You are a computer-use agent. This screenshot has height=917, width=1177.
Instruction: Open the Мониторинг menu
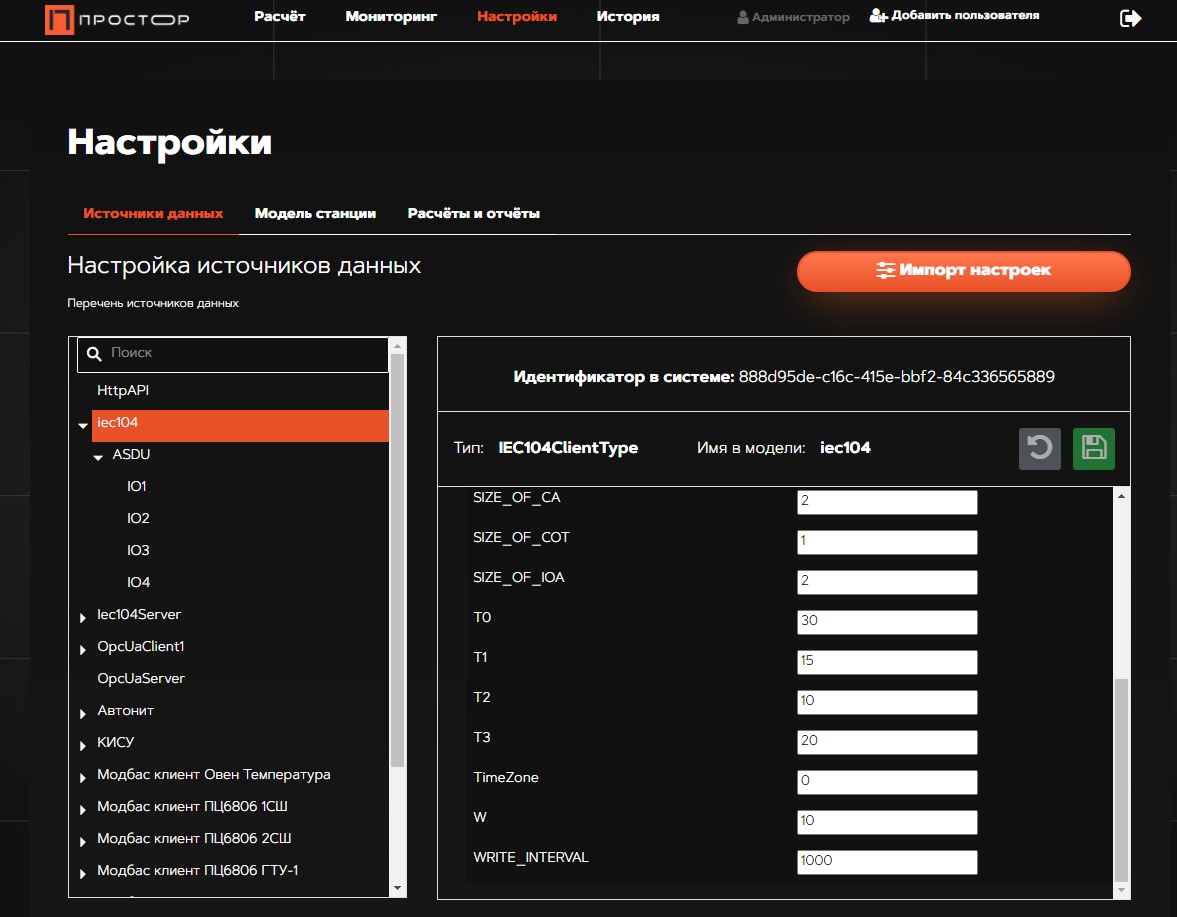tap(391, 17)
